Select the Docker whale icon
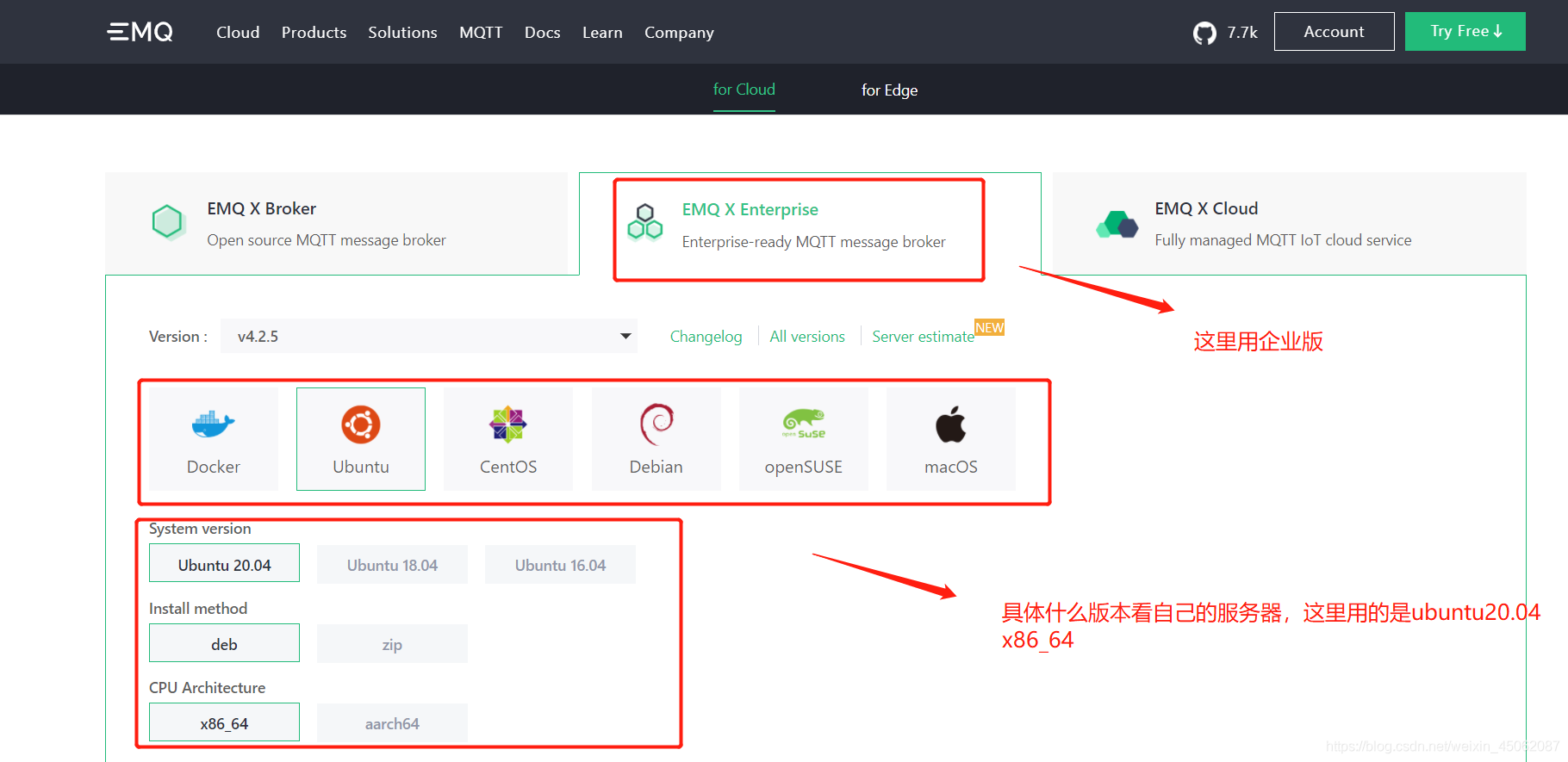The height and width of the screenshot is (762, 1568). [214, 424]
